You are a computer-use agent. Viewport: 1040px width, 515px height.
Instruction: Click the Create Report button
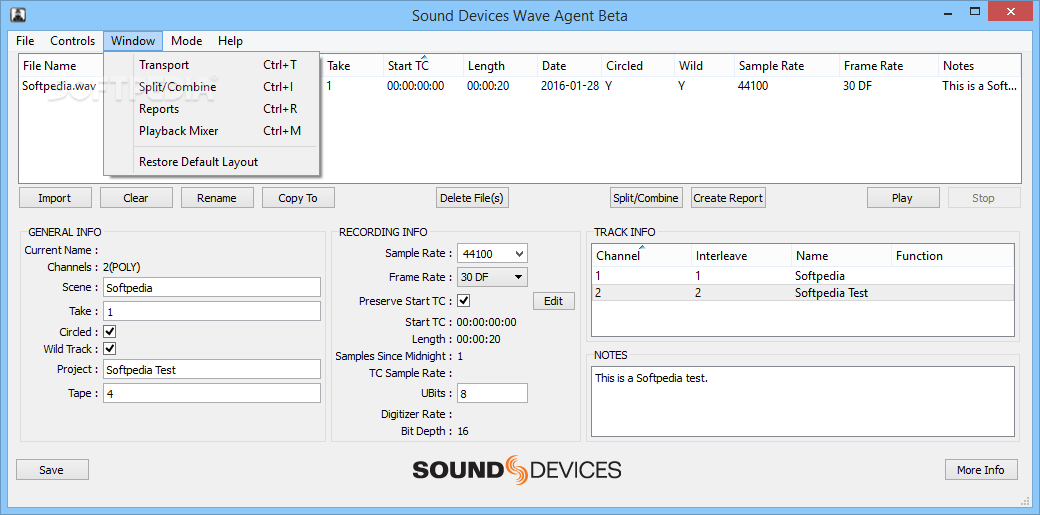tap(728, 198)
